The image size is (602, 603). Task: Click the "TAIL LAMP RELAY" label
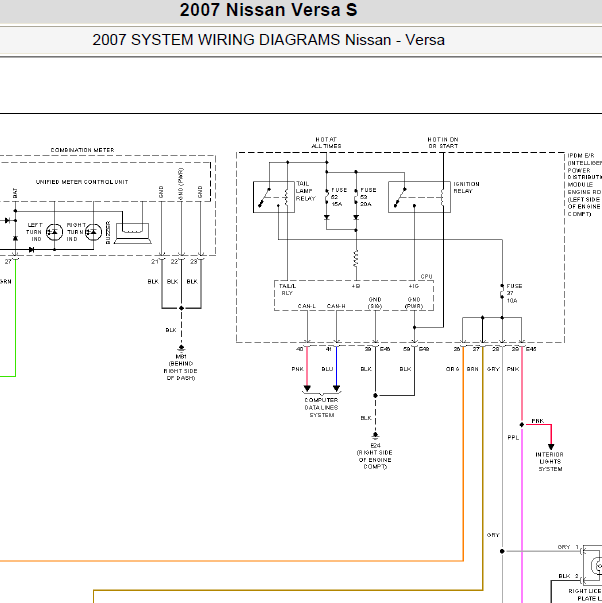305,191
